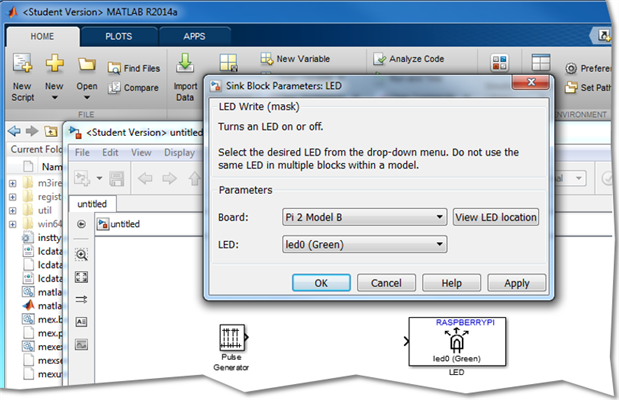Click Fit to View palette icon

pos(81,277)
